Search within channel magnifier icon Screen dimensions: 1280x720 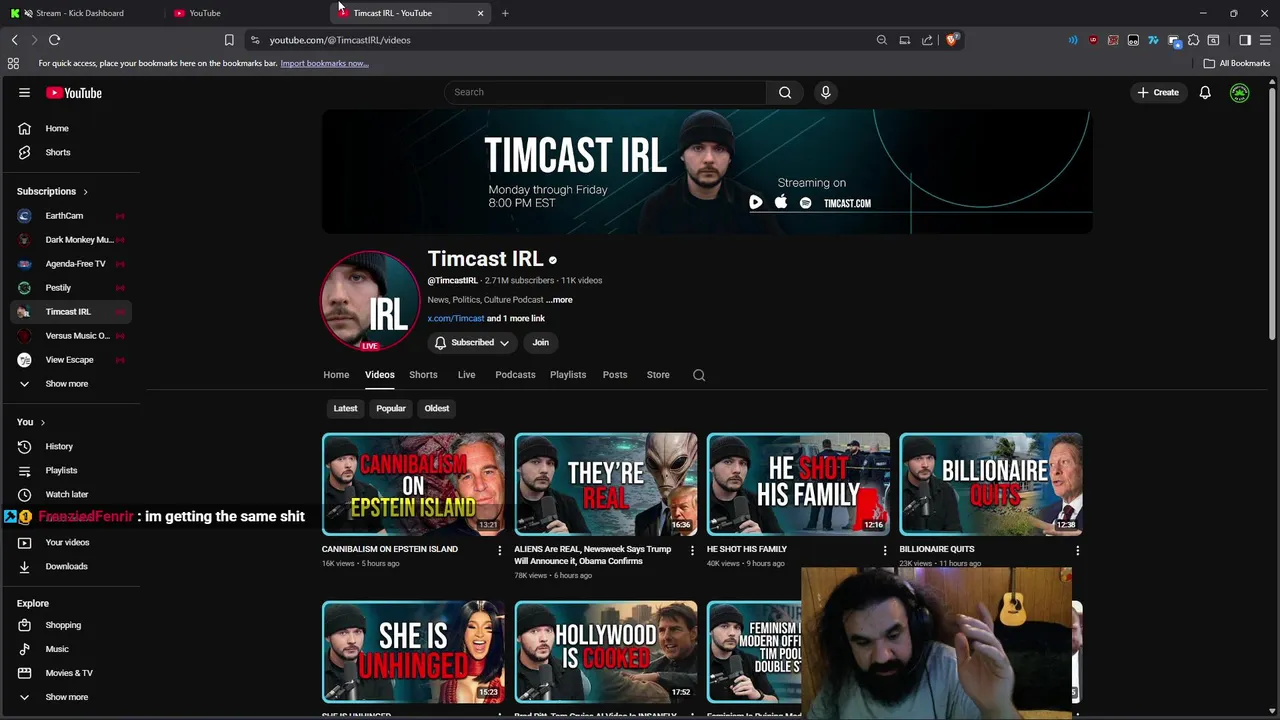(x=699, y=375)
